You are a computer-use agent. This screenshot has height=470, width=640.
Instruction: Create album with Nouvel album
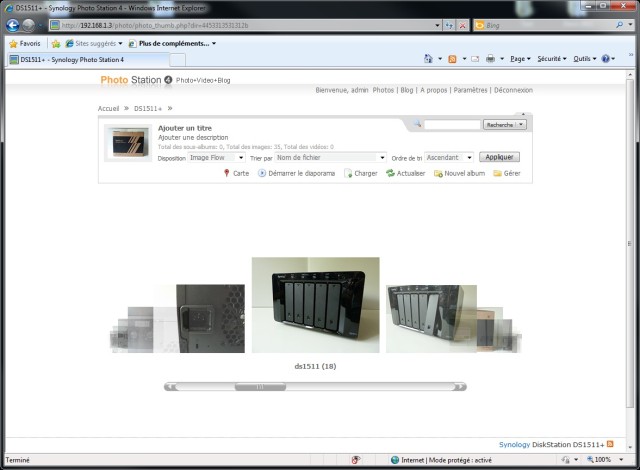click(460, 173)
